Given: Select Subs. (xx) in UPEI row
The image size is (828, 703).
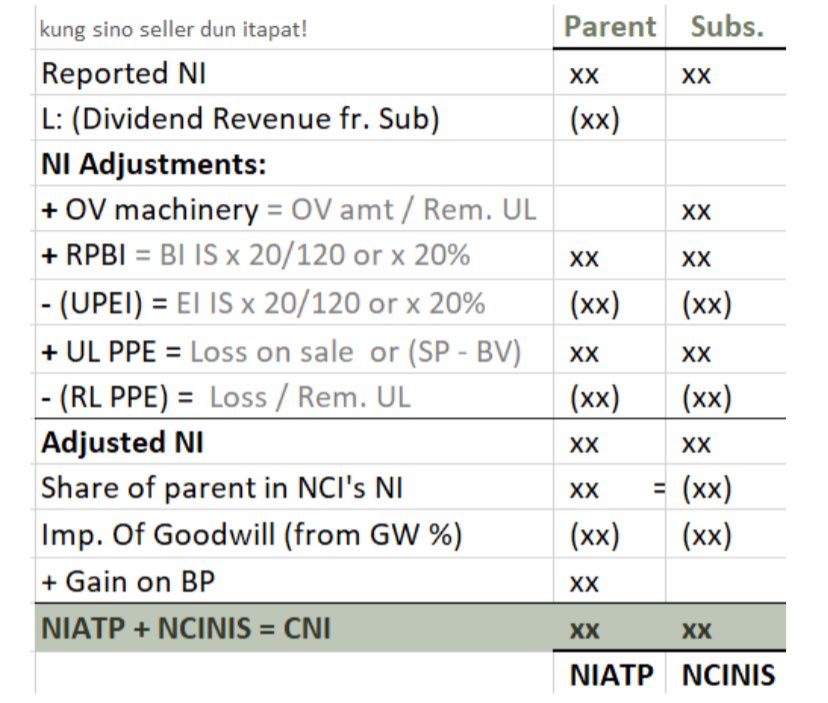Looking at the screenshot, I should pyautogui.click(x=726, y=303).
